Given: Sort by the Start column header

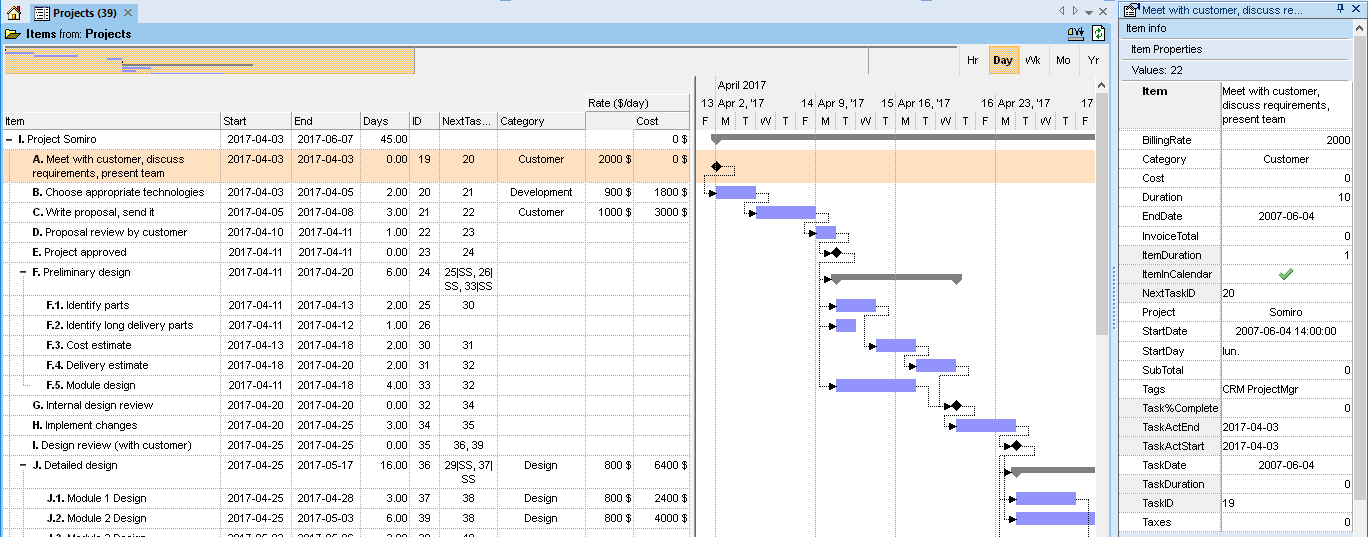Looking at the screenshot, I should coord(255,121).
